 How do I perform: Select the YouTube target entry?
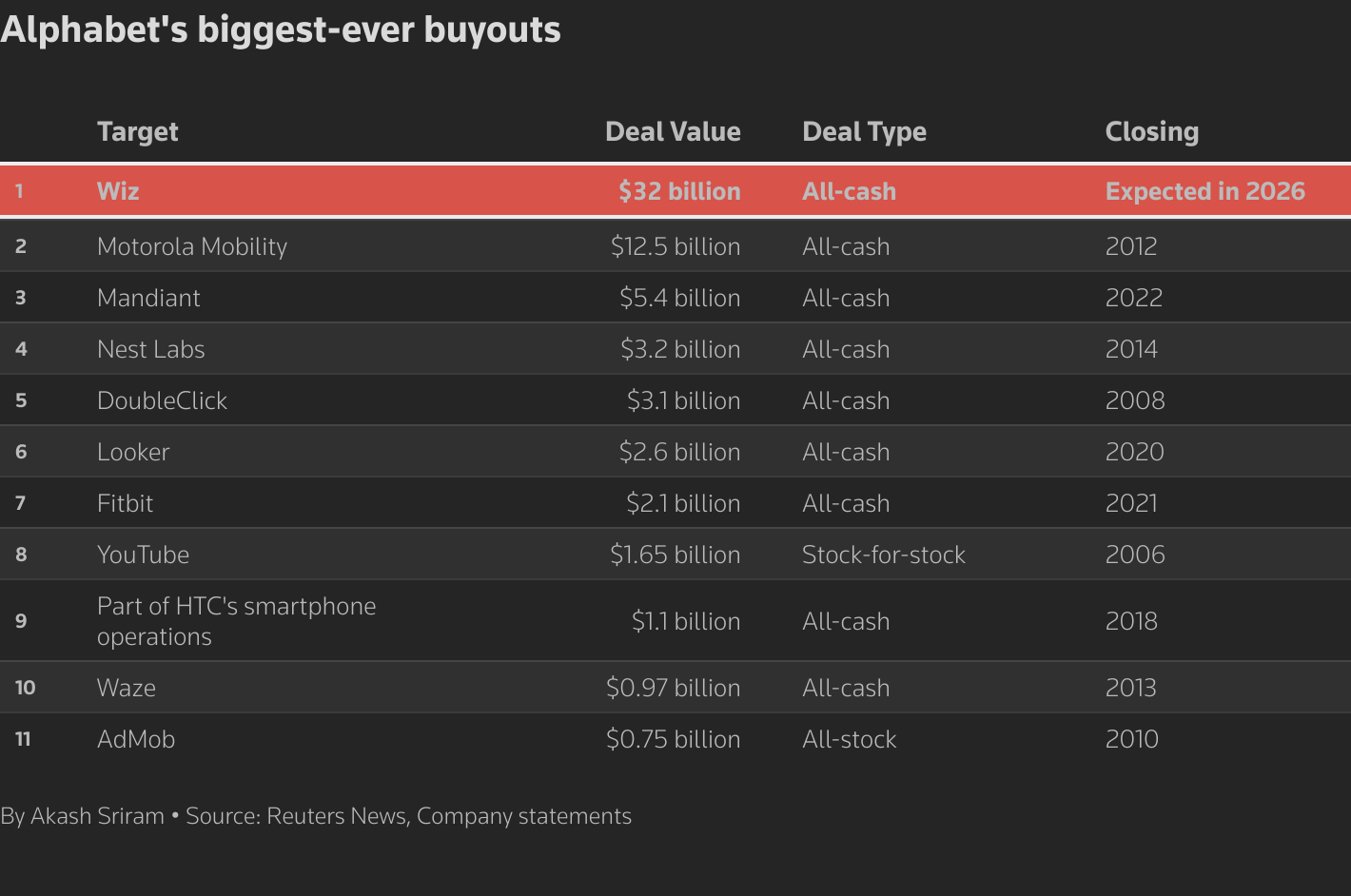click(x=143, y=555)
